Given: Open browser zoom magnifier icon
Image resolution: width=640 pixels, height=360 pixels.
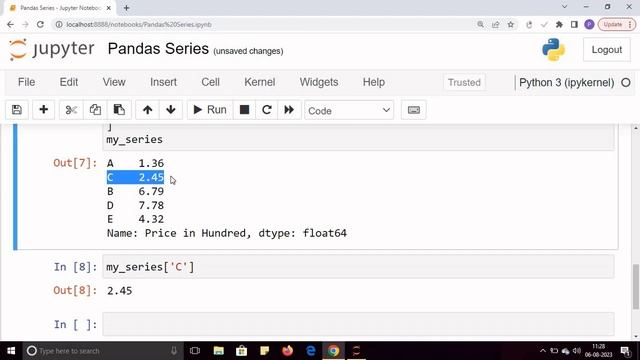Looking at the screenshot, I should [480, 24].
